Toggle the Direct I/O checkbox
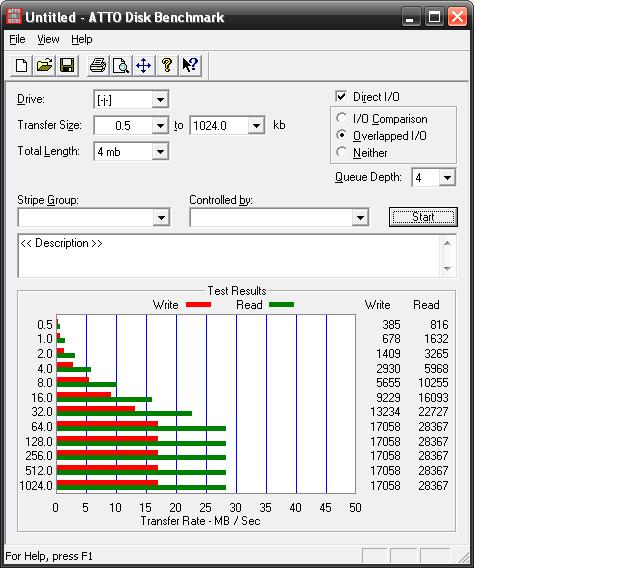Screen dimensions: 640x568 (341, 96)
